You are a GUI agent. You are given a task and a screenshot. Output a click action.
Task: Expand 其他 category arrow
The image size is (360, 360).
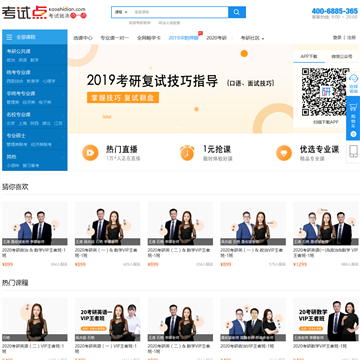(63, 157)
